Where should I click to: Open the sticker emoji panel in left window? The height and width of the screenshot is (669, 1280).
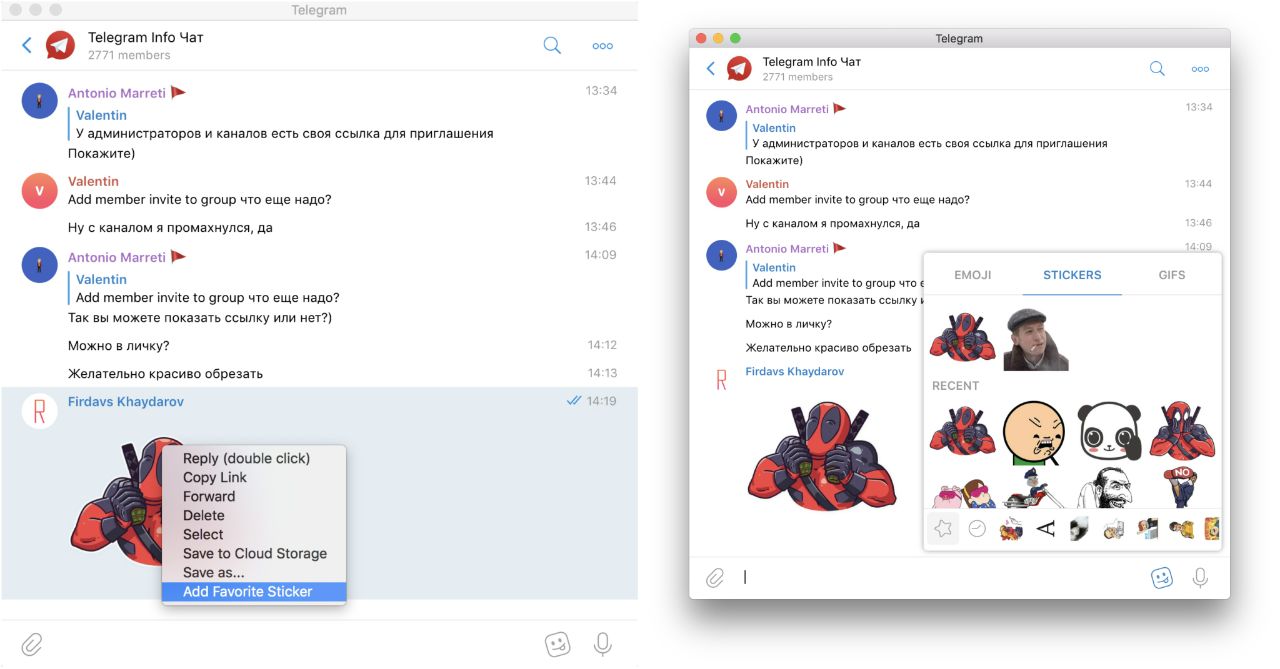[558, 643]
